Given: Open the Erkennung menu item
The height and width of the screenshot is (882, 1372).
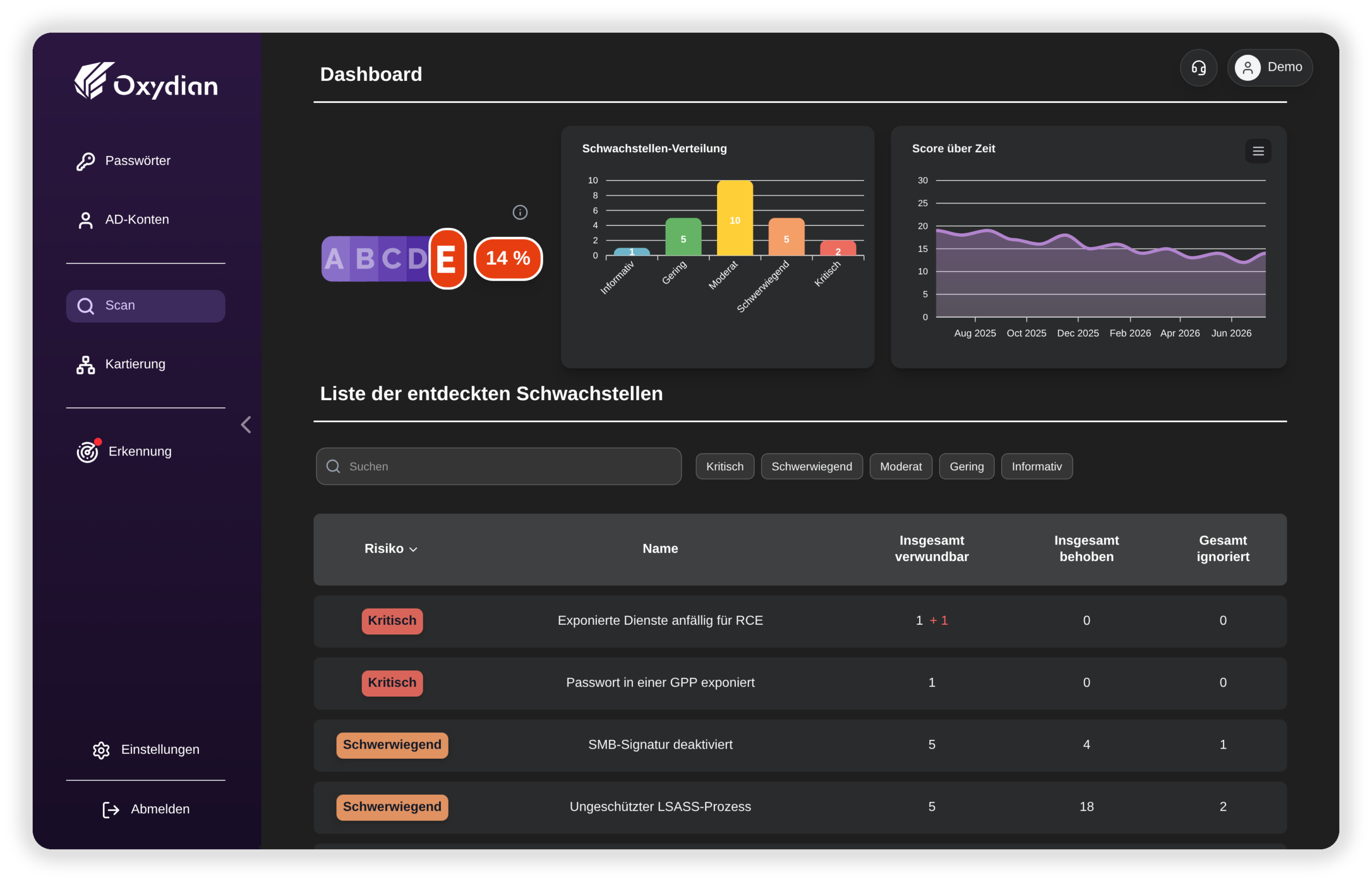Looking at the screenshot, I should [x=145, y=451].
